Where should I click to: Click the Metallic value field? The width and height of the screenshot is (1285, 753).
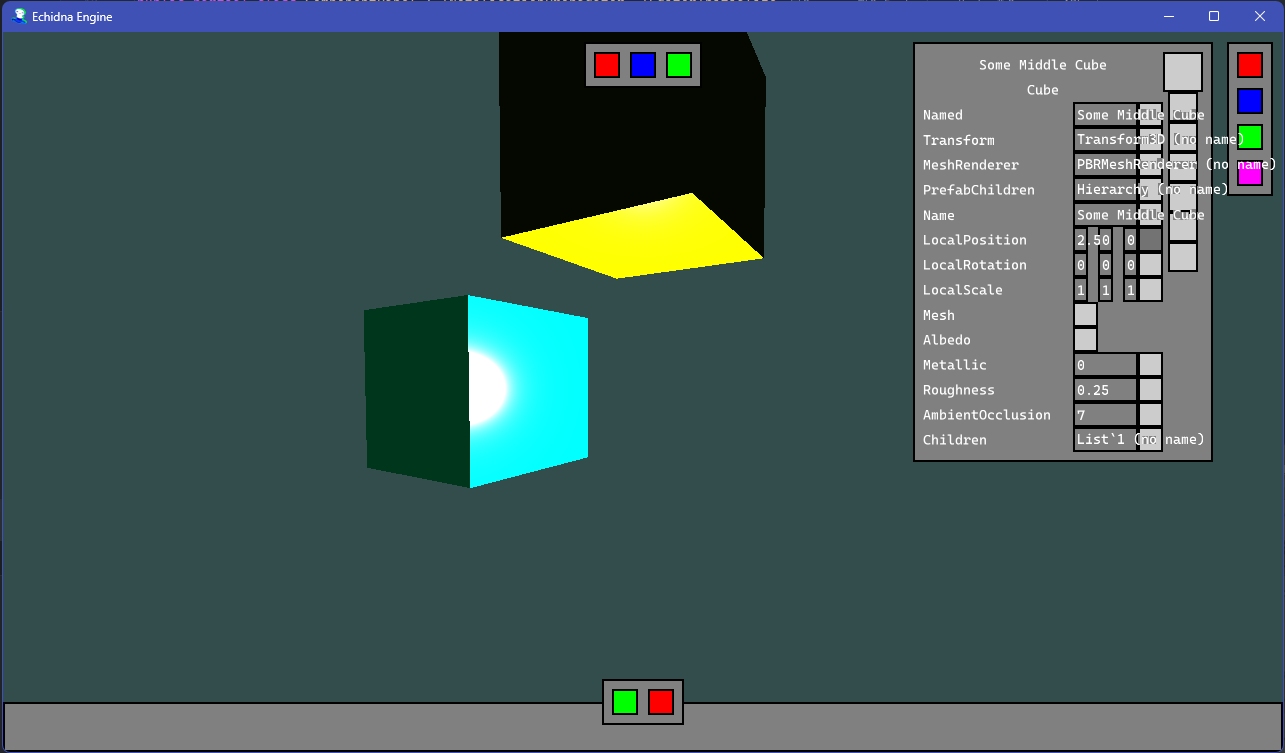(1105, 365)
